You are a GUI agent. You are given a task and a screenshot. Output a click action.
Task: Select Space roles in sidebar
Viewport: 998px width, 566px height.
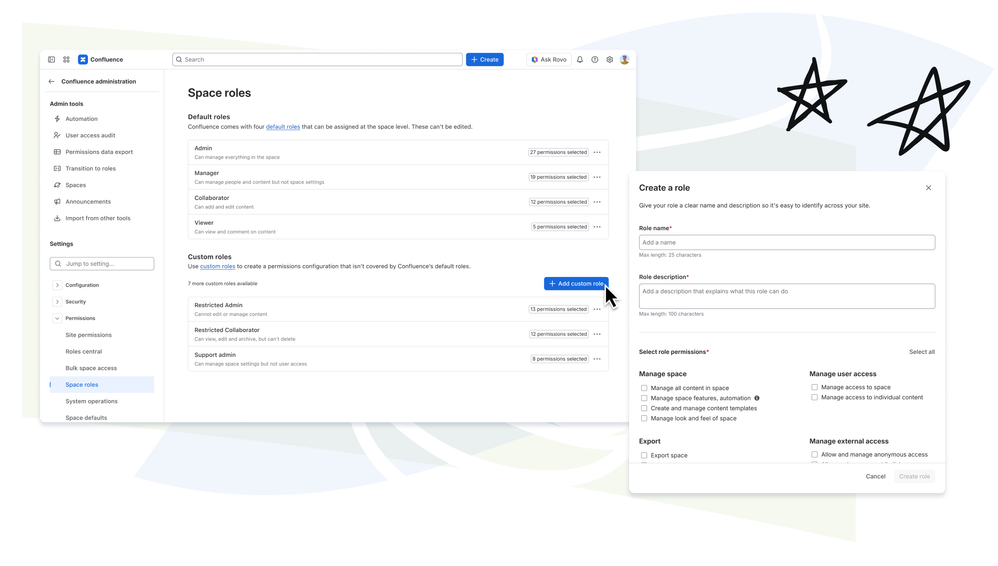(x=102, y=385)
